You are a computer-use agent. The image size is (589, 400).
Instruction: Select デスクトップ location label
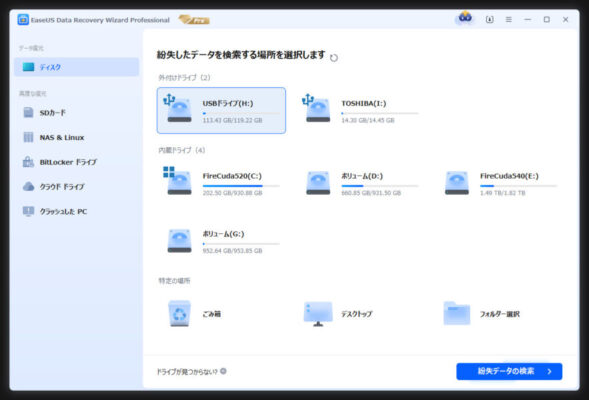click(x=357, y=314)
